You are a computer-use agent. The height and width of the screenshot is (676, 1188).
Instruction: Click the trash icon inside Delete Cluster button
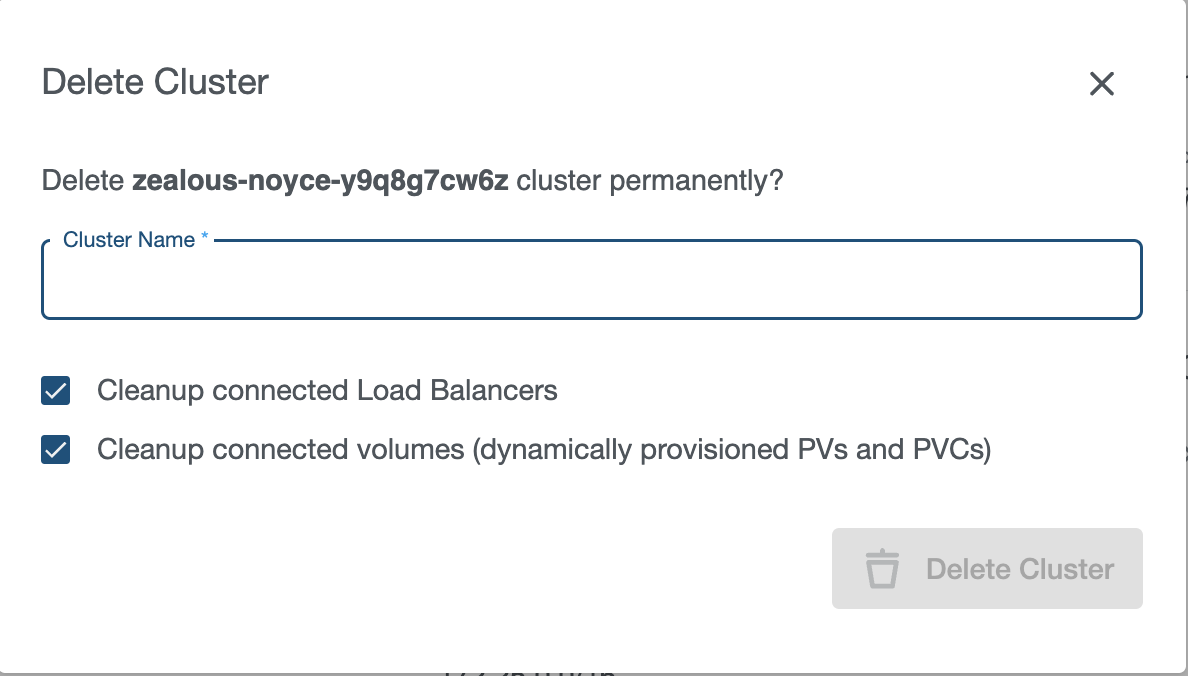click(884, 568)
